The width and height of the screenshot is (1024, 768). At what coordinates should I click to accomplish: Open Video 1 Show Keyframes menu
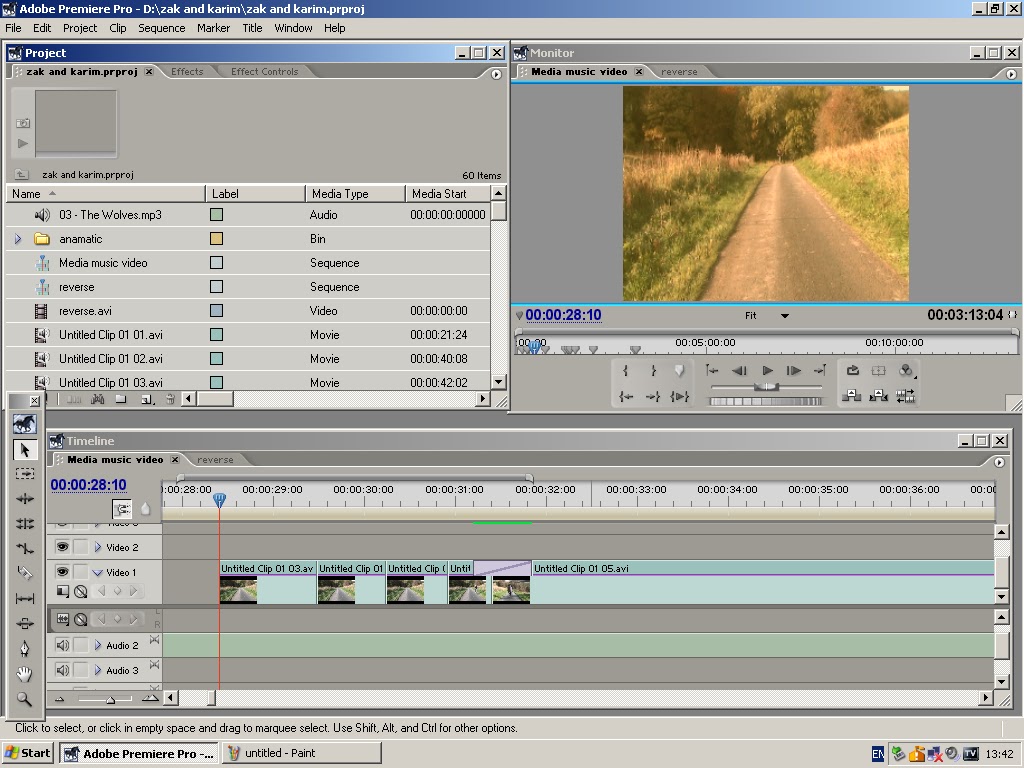[x=80, y=591]
